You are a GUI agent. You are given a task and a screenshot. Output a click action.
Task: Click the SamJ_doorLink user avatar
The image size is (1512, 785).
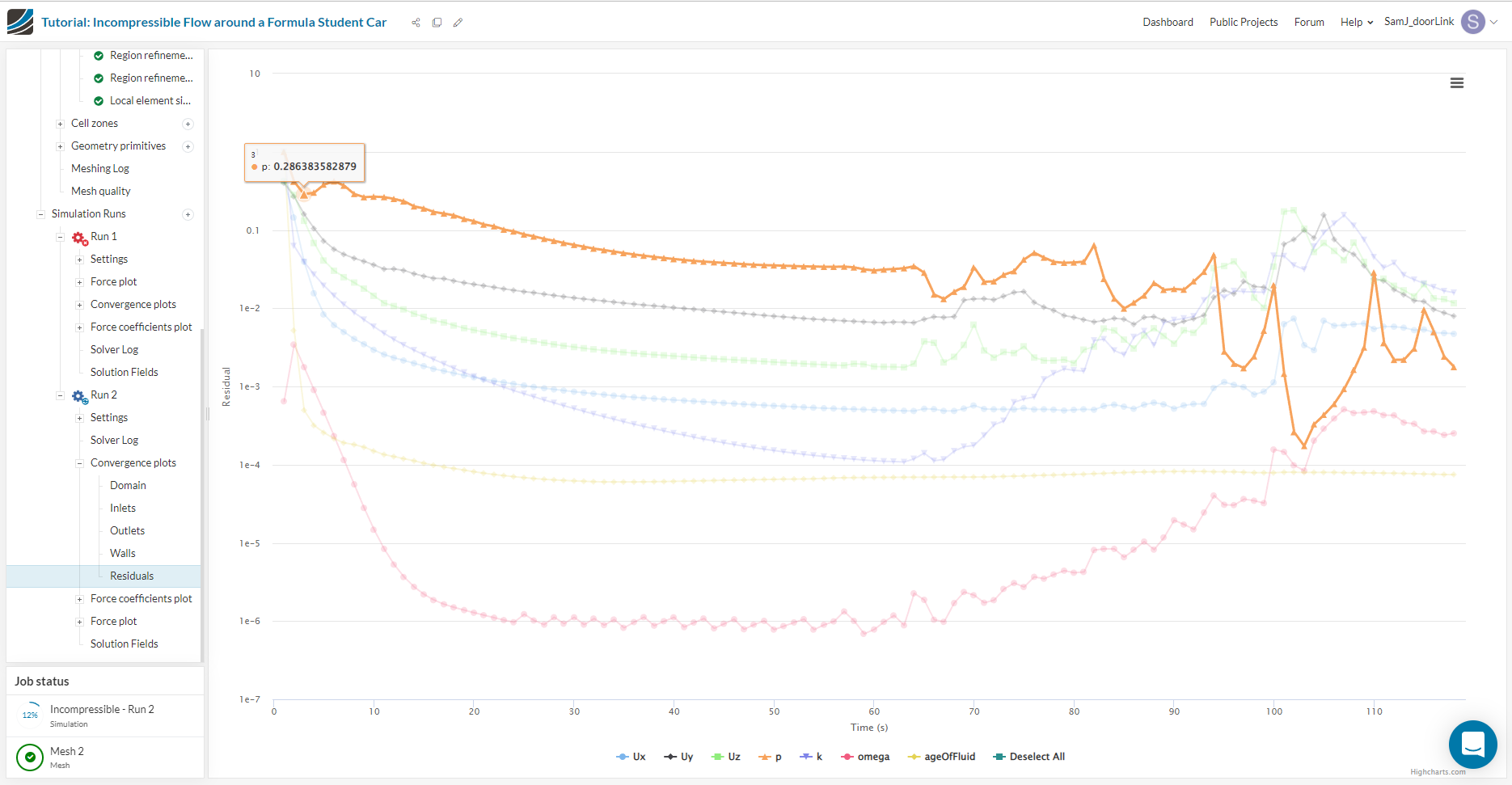1473,22
